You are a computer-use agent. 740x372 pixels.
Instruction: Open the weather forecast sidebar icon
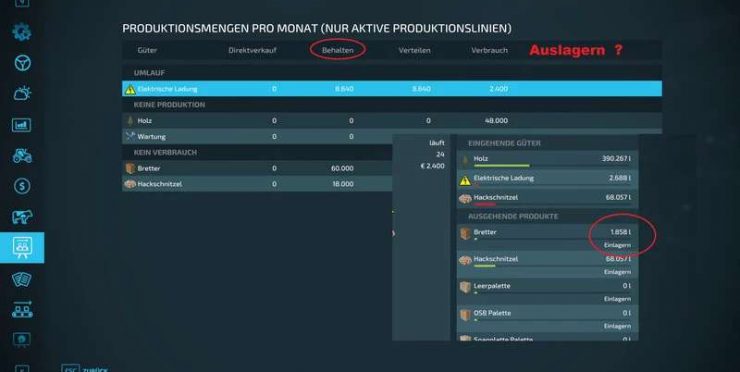(x=22, y=93)
